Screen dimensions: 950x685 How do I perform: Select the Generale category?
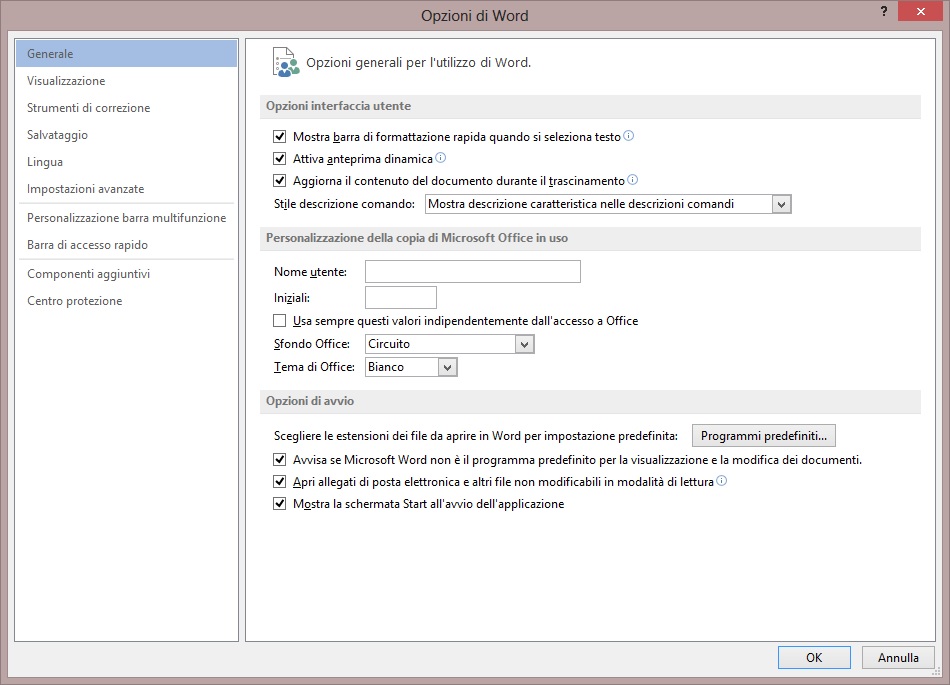[126, 53]
